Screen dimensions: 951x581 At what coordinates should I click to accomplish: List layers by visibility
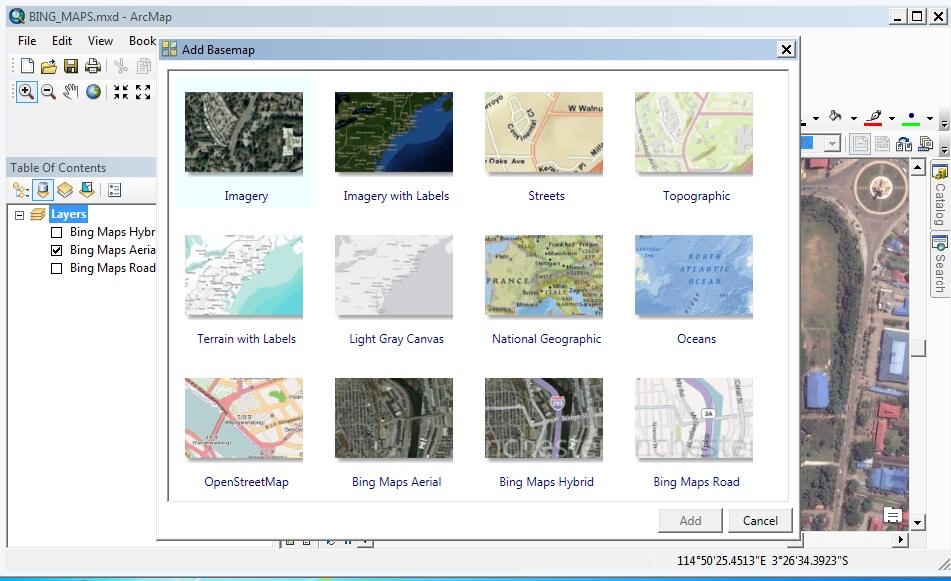pyautogui.click(x=65, y=190)
